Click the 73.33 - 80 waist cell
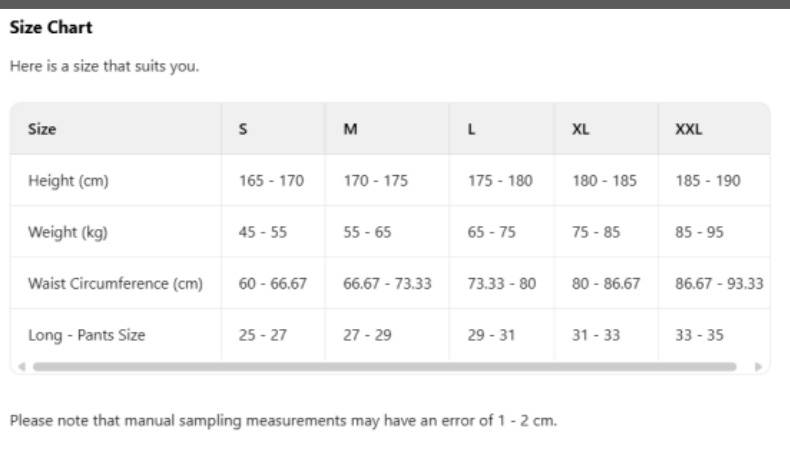Screen dimensions: 790x474 501,284
